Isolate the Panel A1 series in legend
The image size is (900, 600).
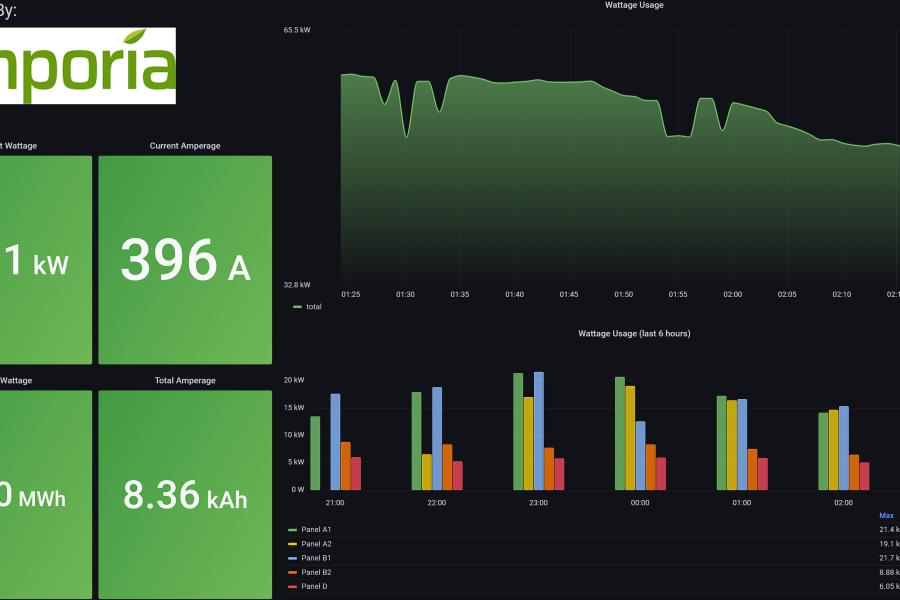tap(316, 529)
